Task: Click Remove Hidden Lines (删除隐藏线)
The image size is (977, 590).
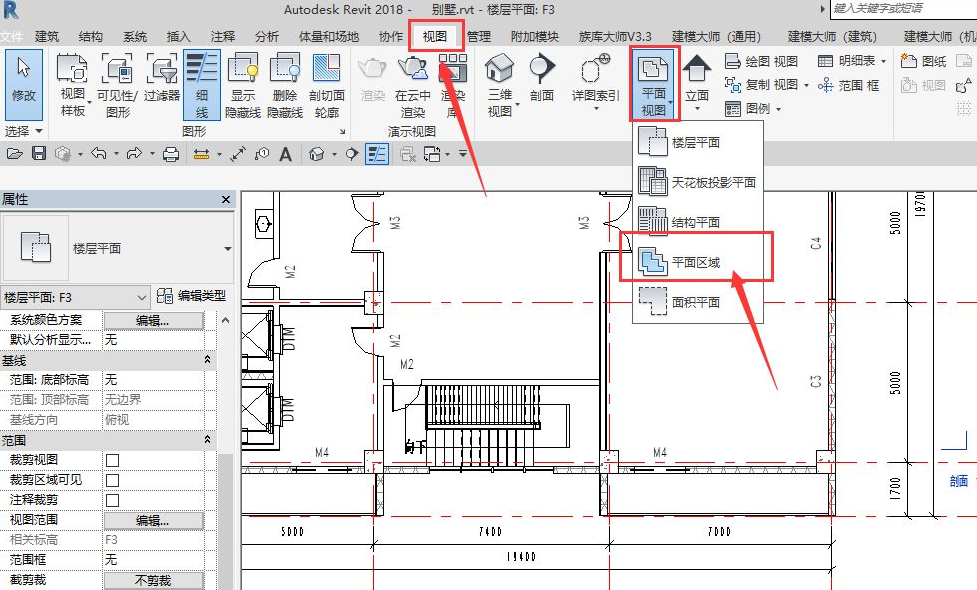Action: tap(285, 85)
